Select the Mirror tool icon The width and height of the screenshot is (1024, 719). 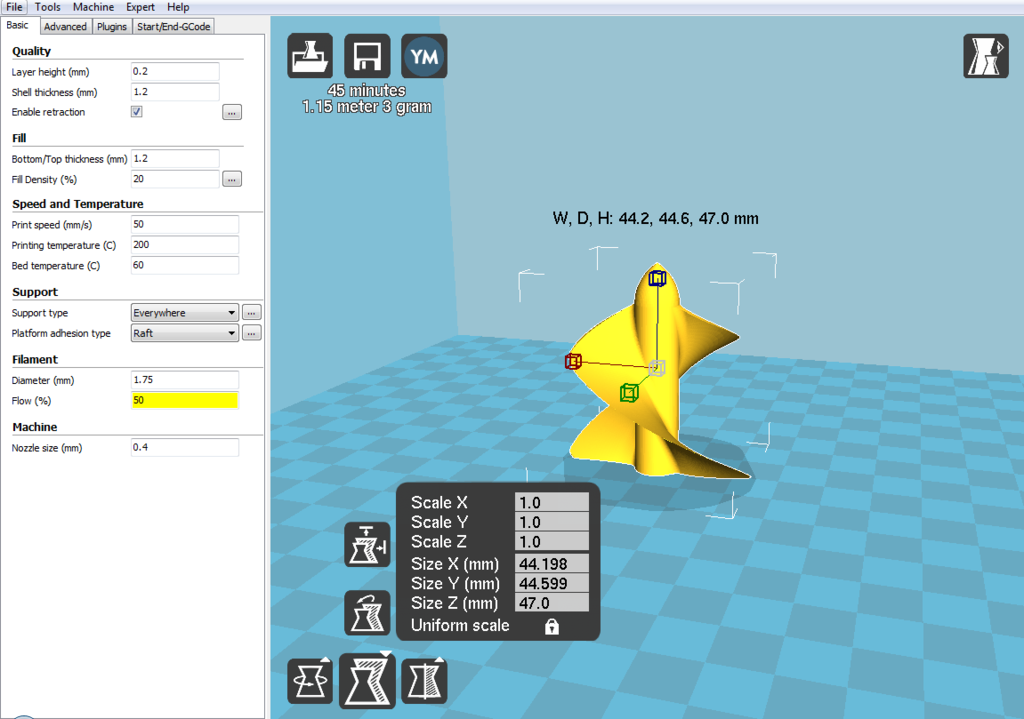coord(424,681)
